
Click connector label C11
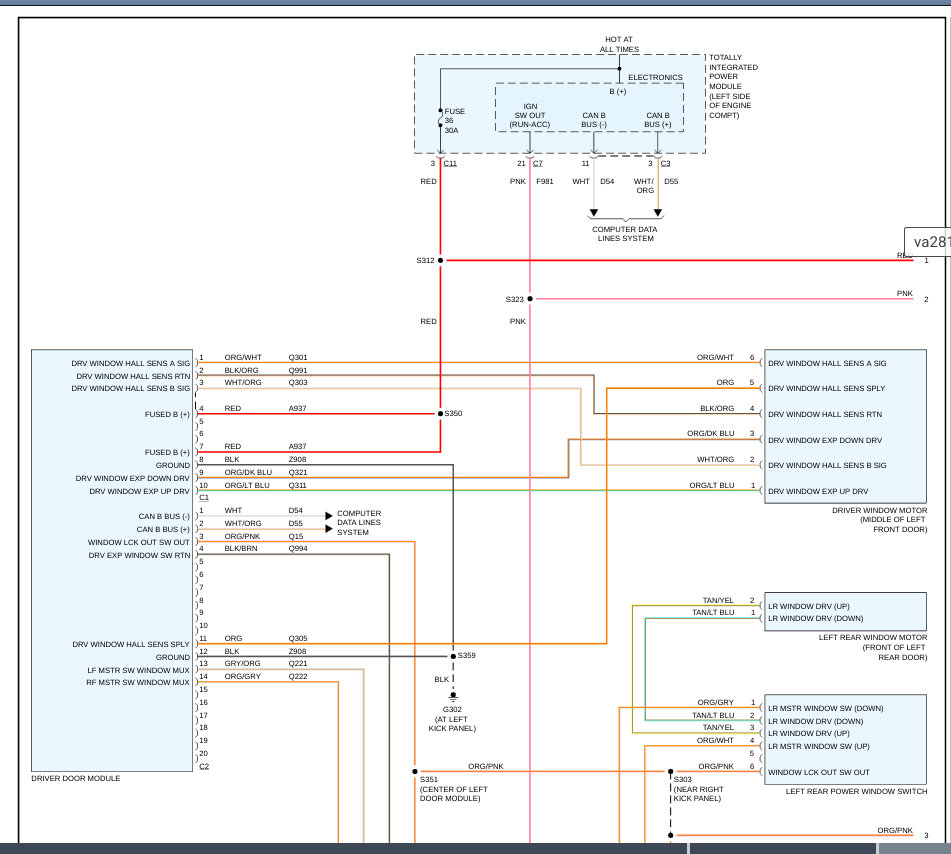click(450, 164)
